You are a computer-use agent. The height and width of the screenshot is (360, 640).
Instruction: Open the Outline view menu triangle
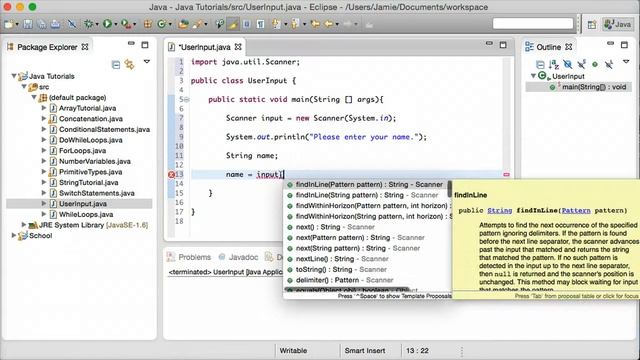[x=626, y=62]
